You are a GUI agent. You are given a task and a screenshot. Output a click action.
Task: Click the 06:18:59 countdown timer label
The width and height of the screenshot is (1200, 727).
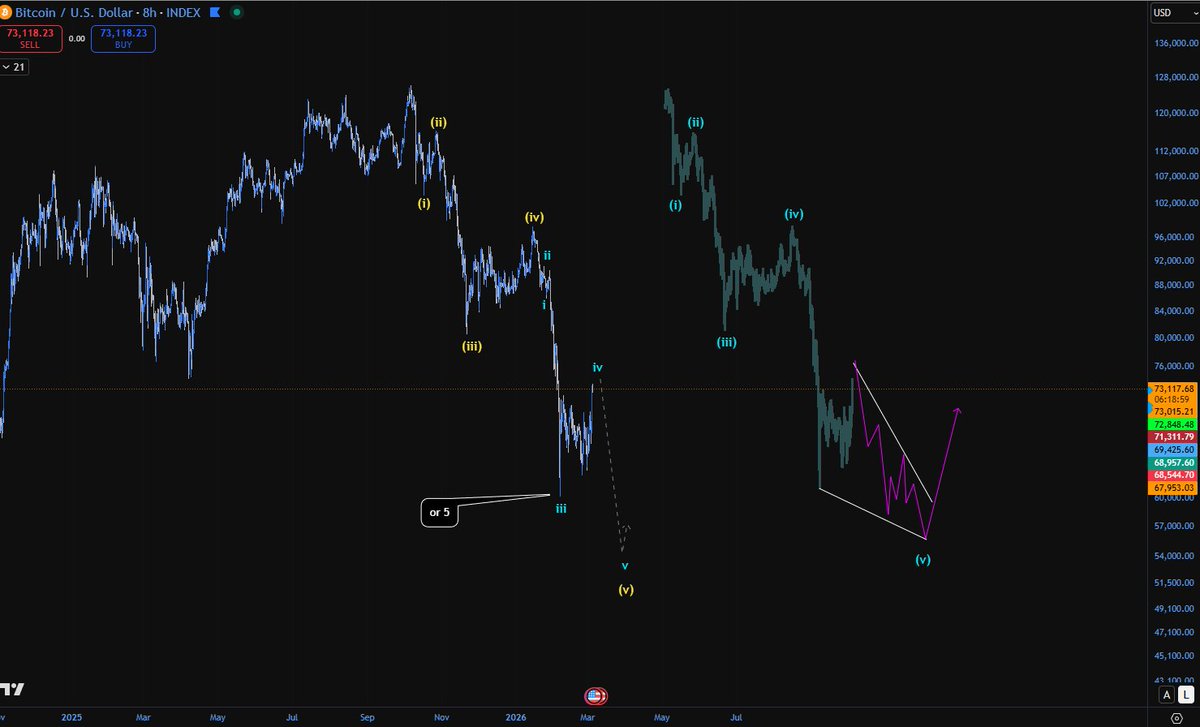tap(1171, 399)
